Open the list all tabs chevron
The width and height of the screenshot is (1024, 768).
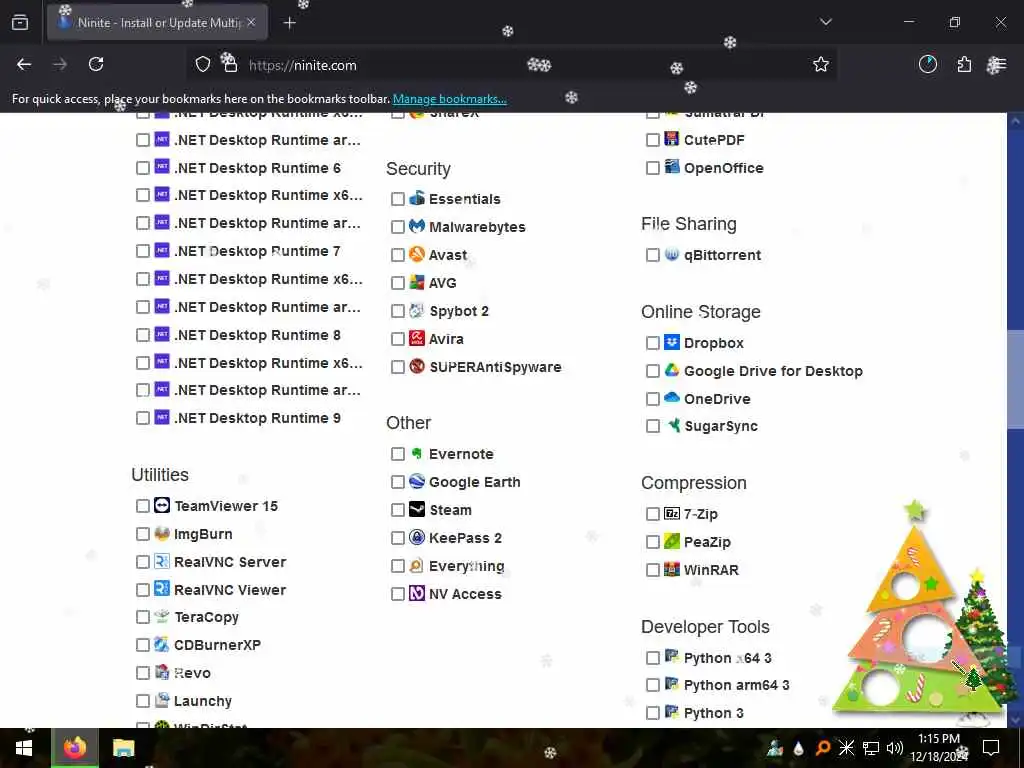(825, 22)
